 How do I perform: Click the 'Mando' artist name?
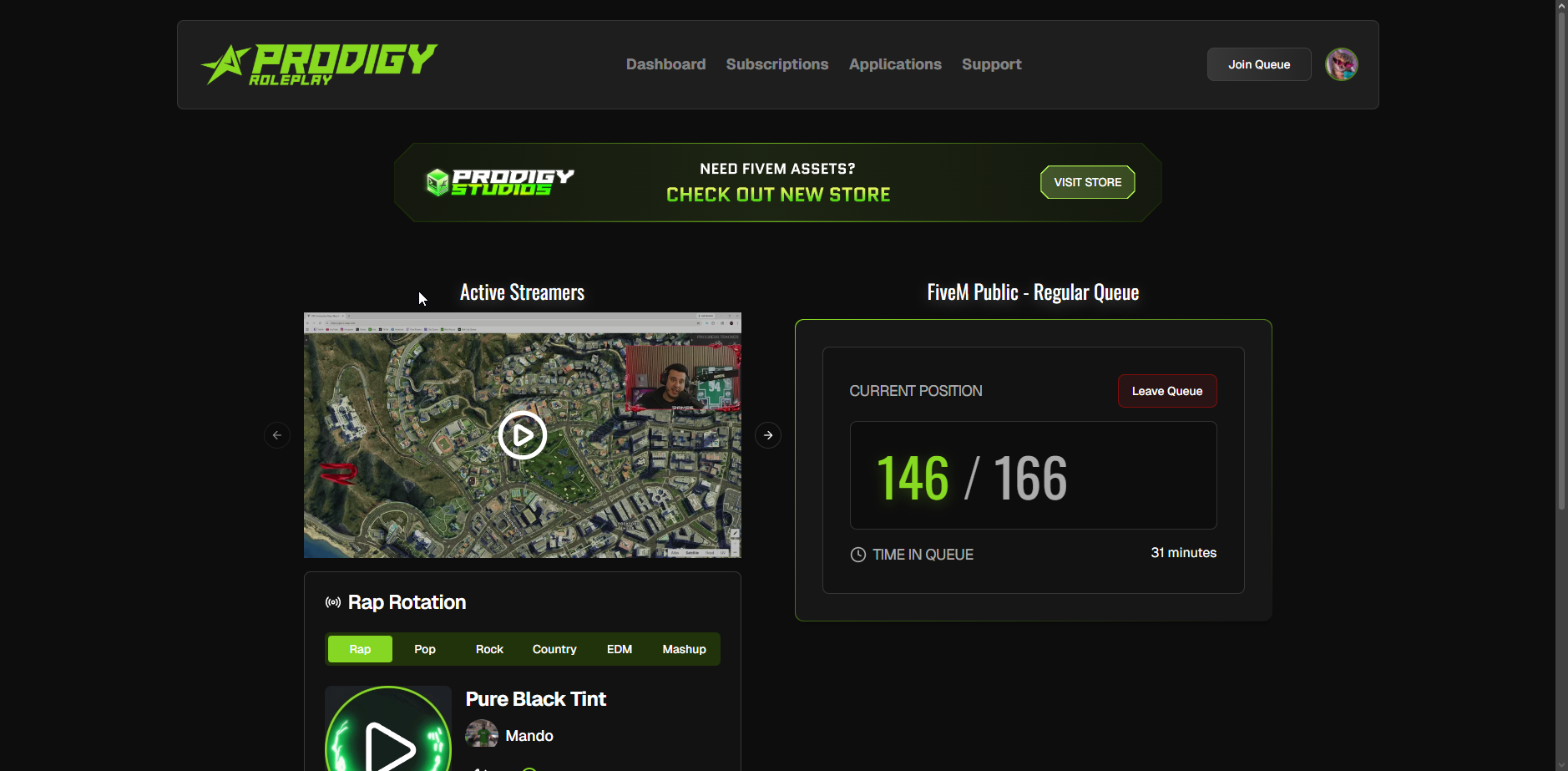(529, 736)
